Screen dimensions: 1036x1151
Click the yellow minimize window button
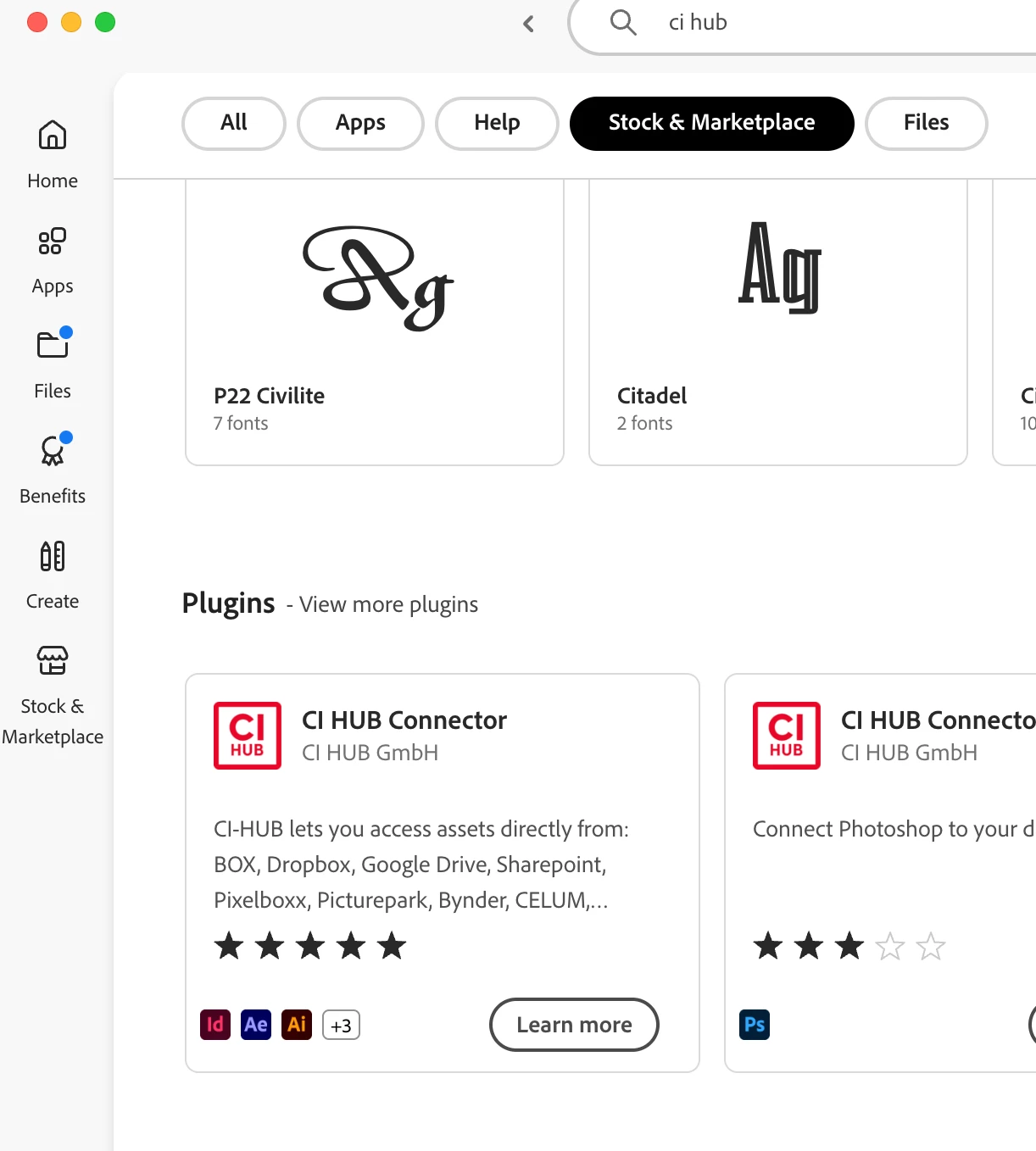click(71, 22)
